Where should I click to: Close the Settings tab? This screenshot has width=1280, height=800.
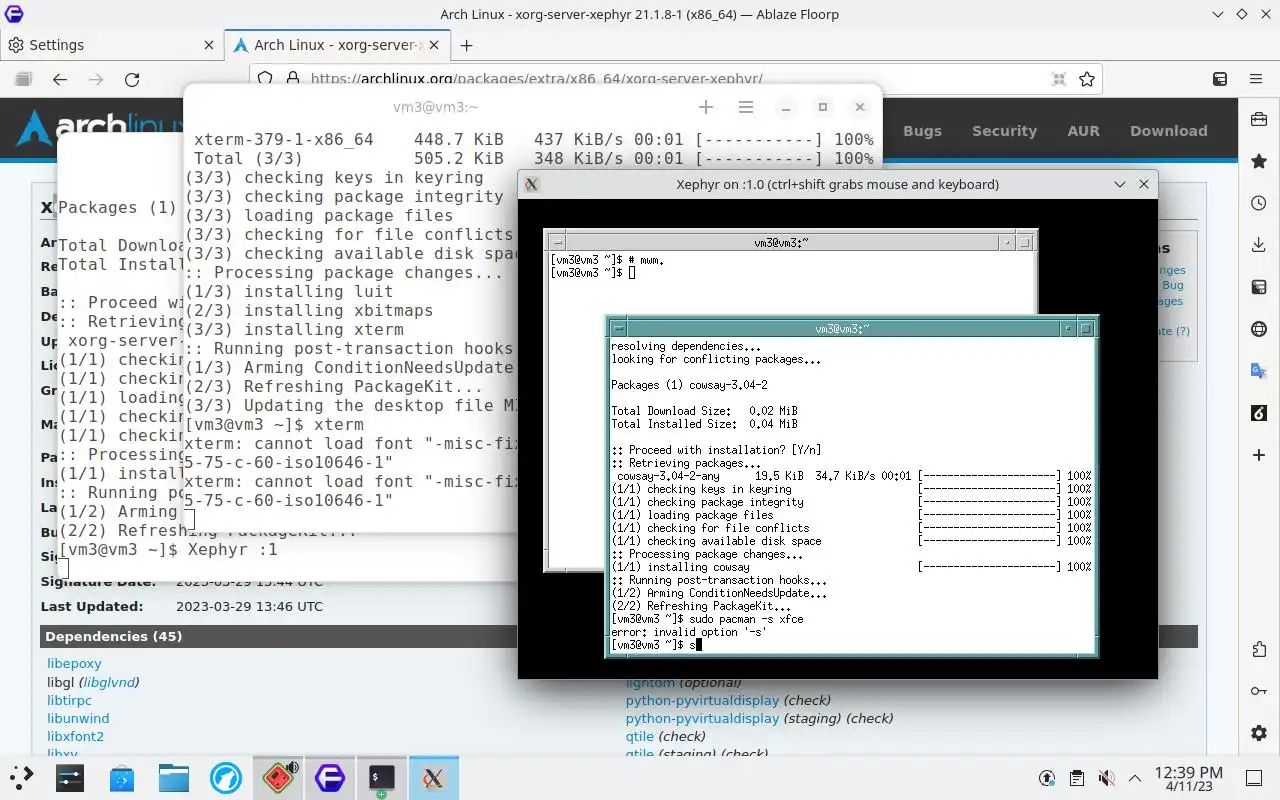208,45
